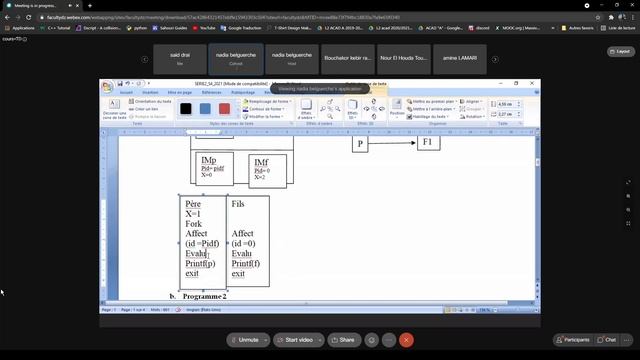Open Contour de forme dropdown
Screen dimensions: 640x360
(264, 109)
